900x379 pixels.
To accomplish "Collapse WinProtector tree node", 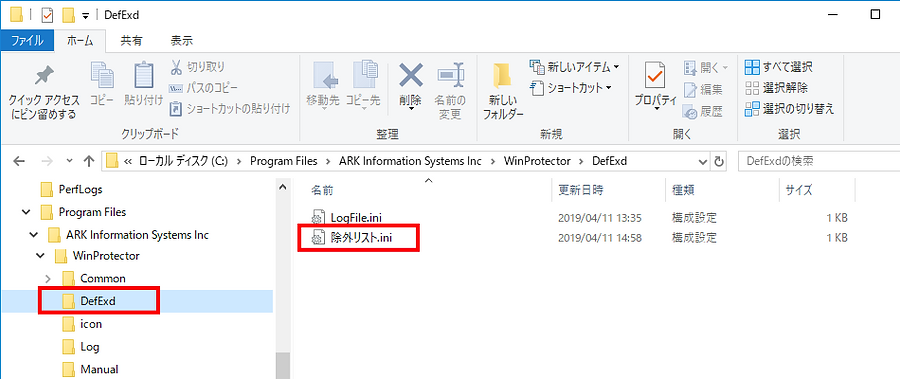I will tap(40, 256).
